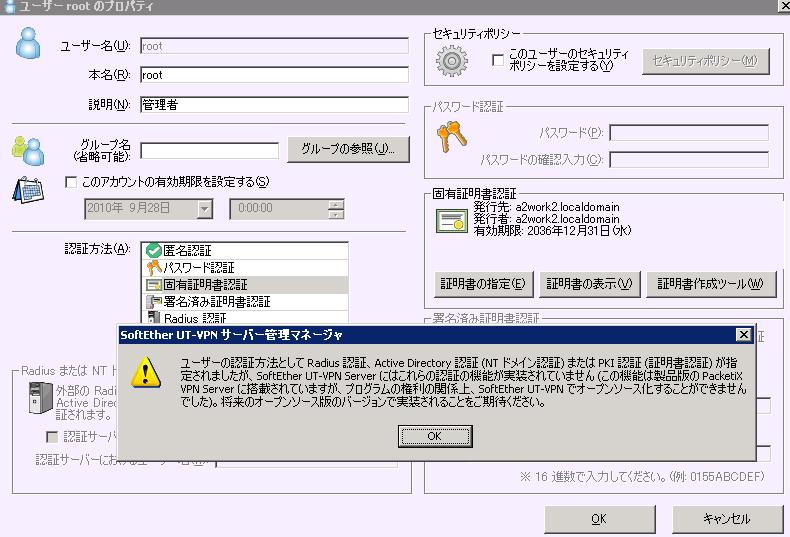Toggle the 認証サーバー checkbox in Radius section
Viewport: 790px width, 537px height.
[51, 436]
